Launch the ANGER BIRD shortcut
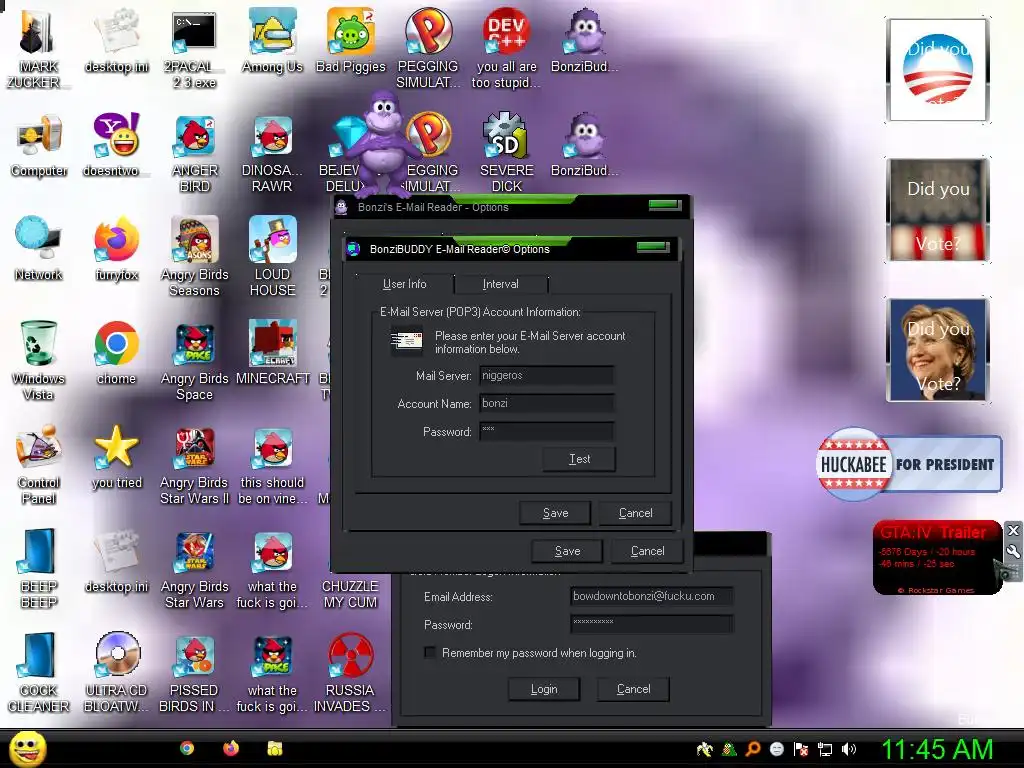 pos(194,153)
